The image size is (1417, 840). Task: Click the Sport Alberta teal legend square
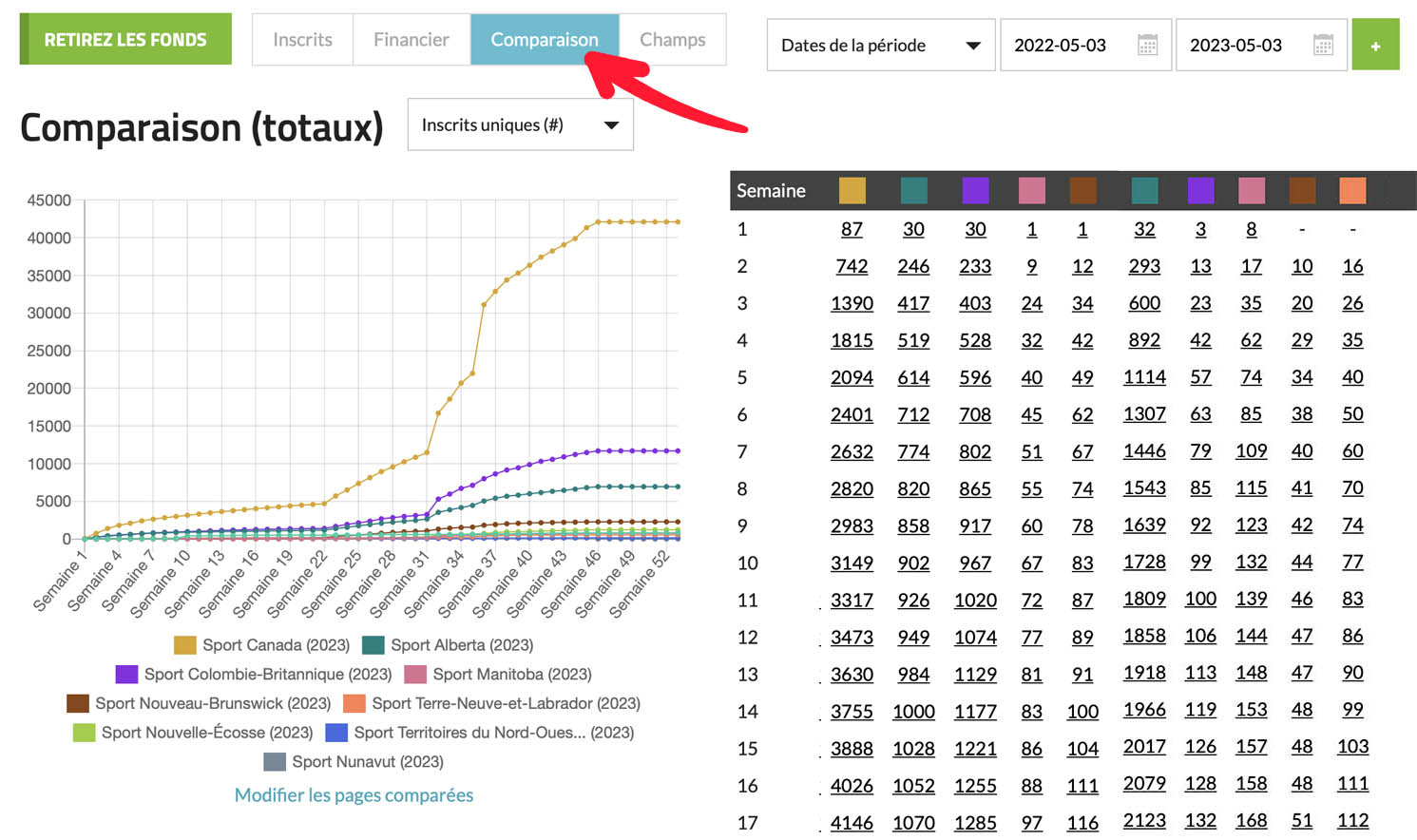point(373,645)
